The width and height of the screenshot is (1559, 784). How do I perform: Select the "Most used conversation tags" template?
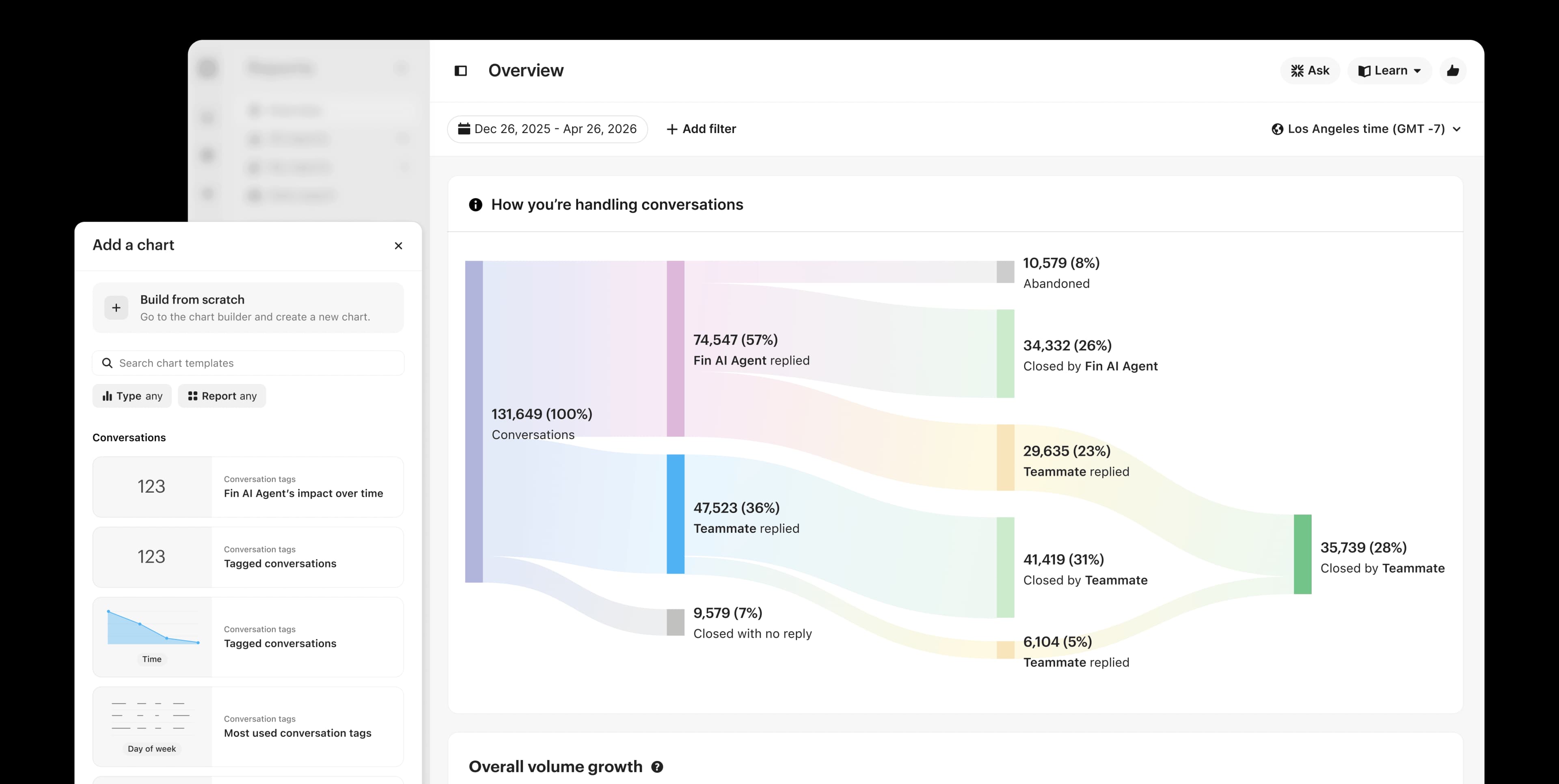248,726
